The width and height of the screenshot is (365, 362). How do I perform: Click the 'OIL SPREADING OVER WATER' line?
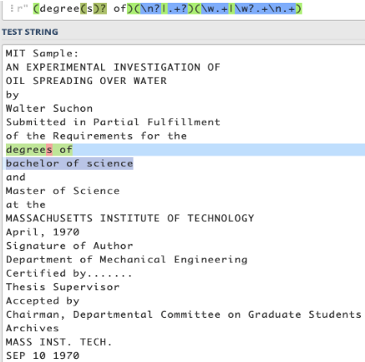pos(86,81)
